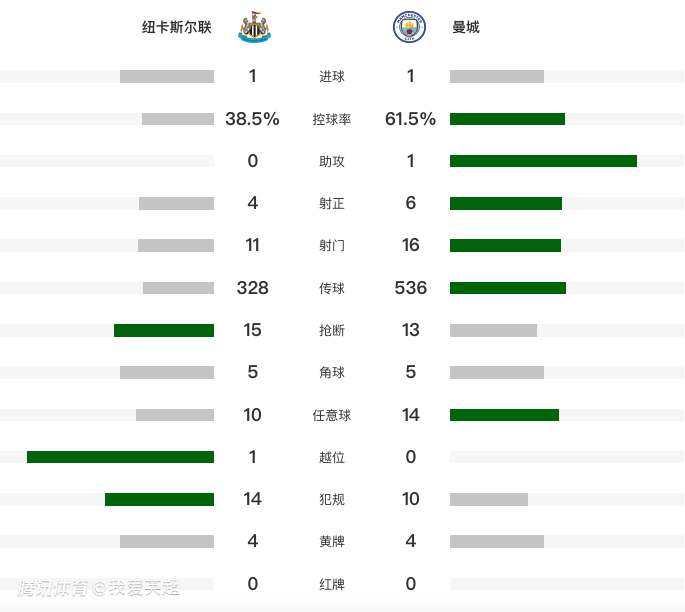
Task: Click the 任意球 stat label
Action: click(332, 415)
